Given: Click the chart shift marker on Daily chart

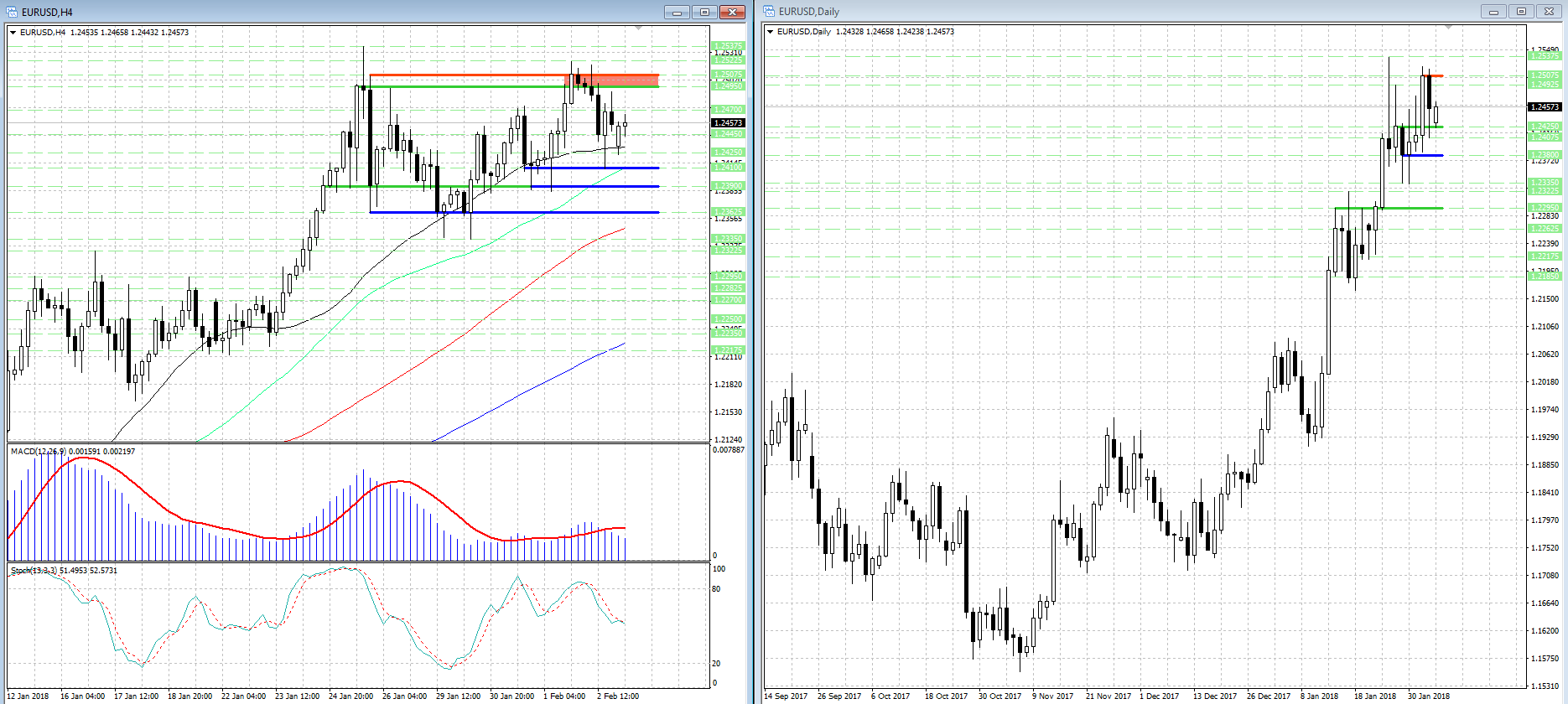Looking at the screenshot, I should (x=1448, y=28).
